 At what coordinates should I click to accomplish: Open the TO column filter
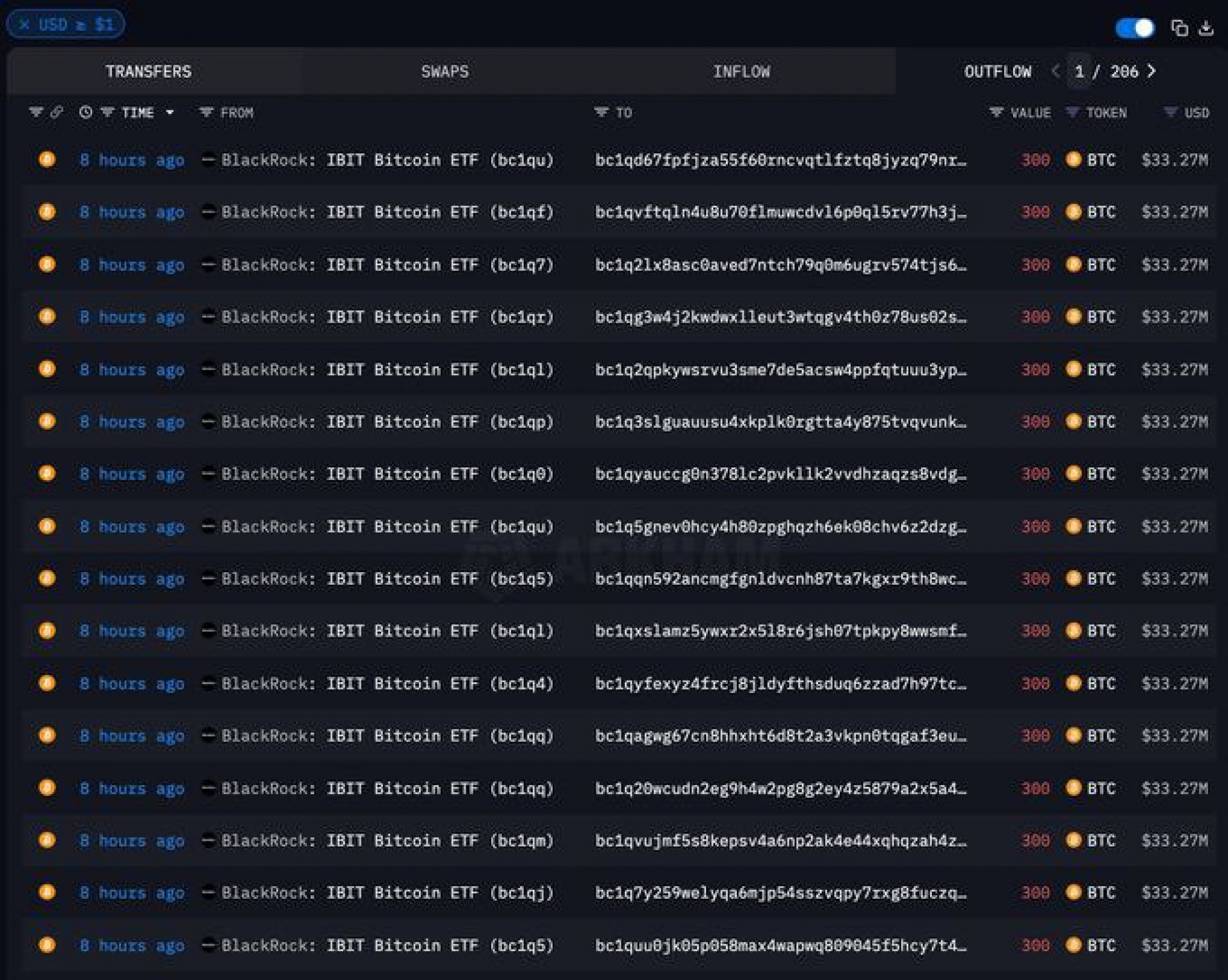601,113
